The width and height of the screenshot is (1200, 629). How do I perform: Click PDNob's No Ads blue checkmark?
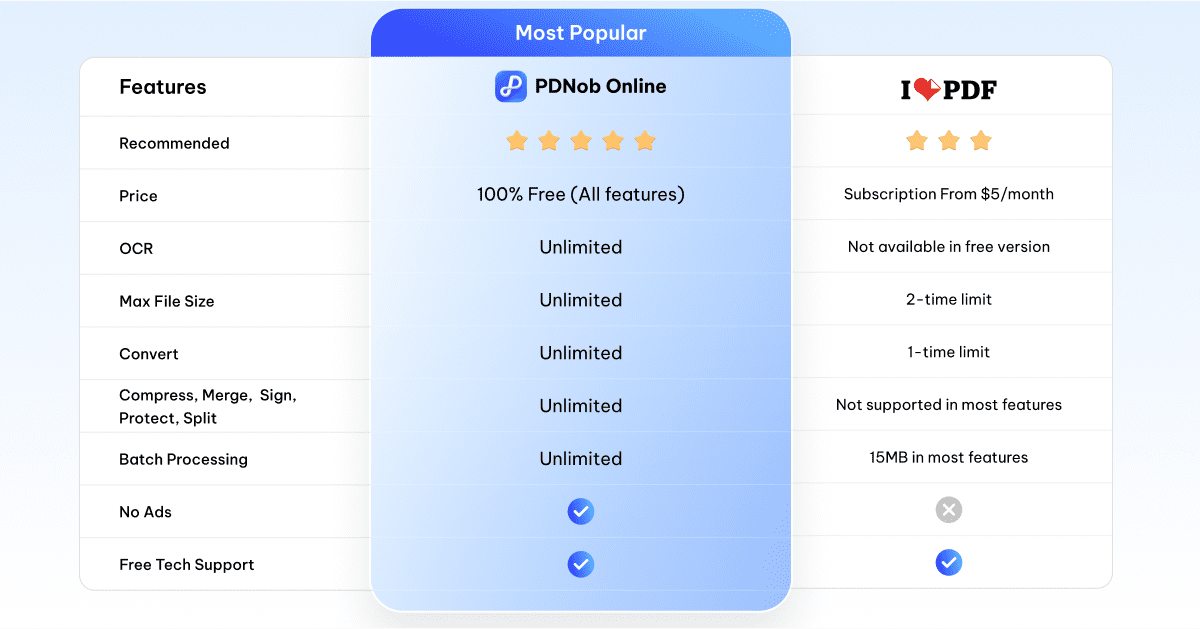(581, 512)
